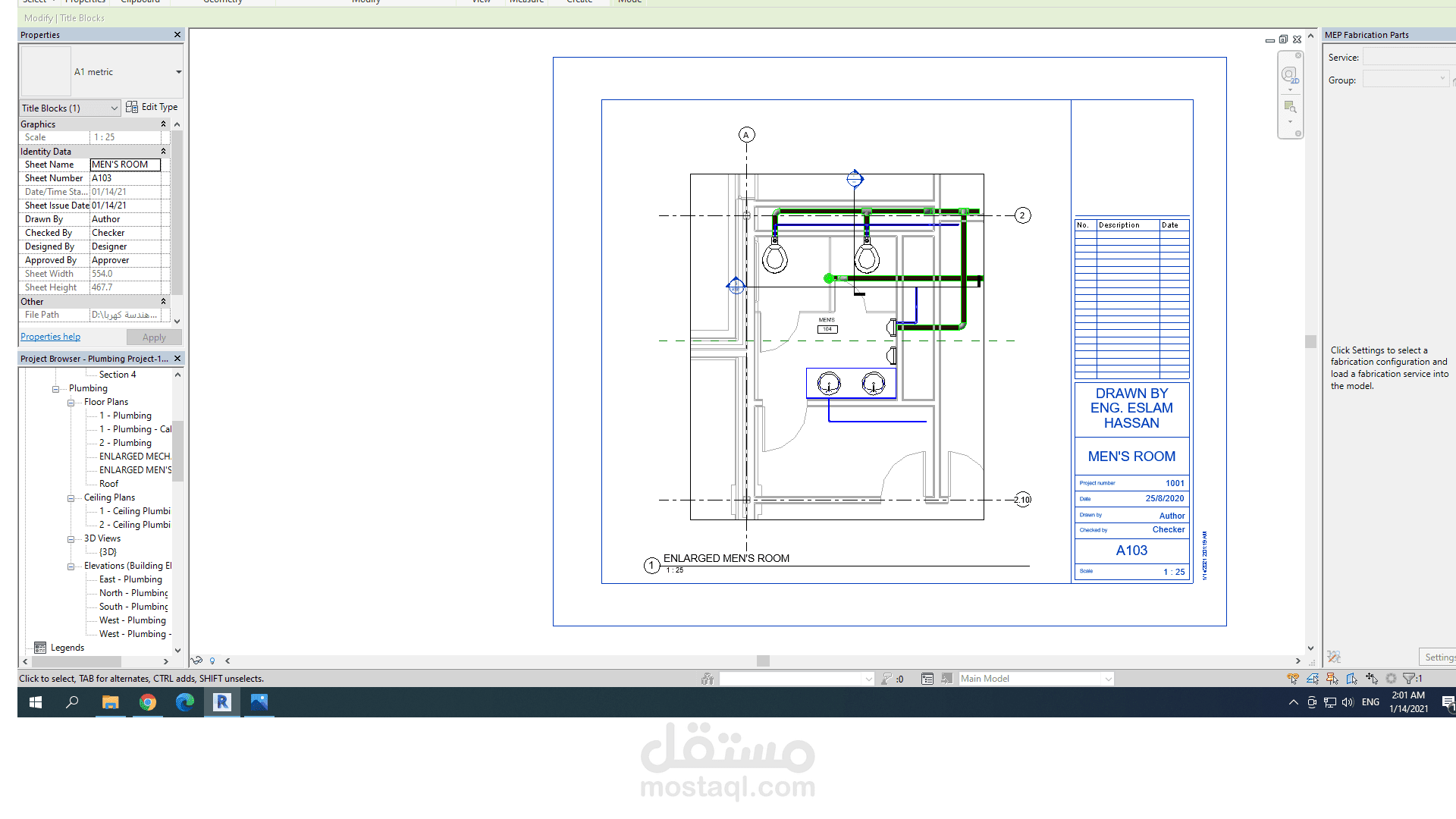Click the Zoom in Region icon
This screenshot has height=819, width=1456.
click(1289, 107)
